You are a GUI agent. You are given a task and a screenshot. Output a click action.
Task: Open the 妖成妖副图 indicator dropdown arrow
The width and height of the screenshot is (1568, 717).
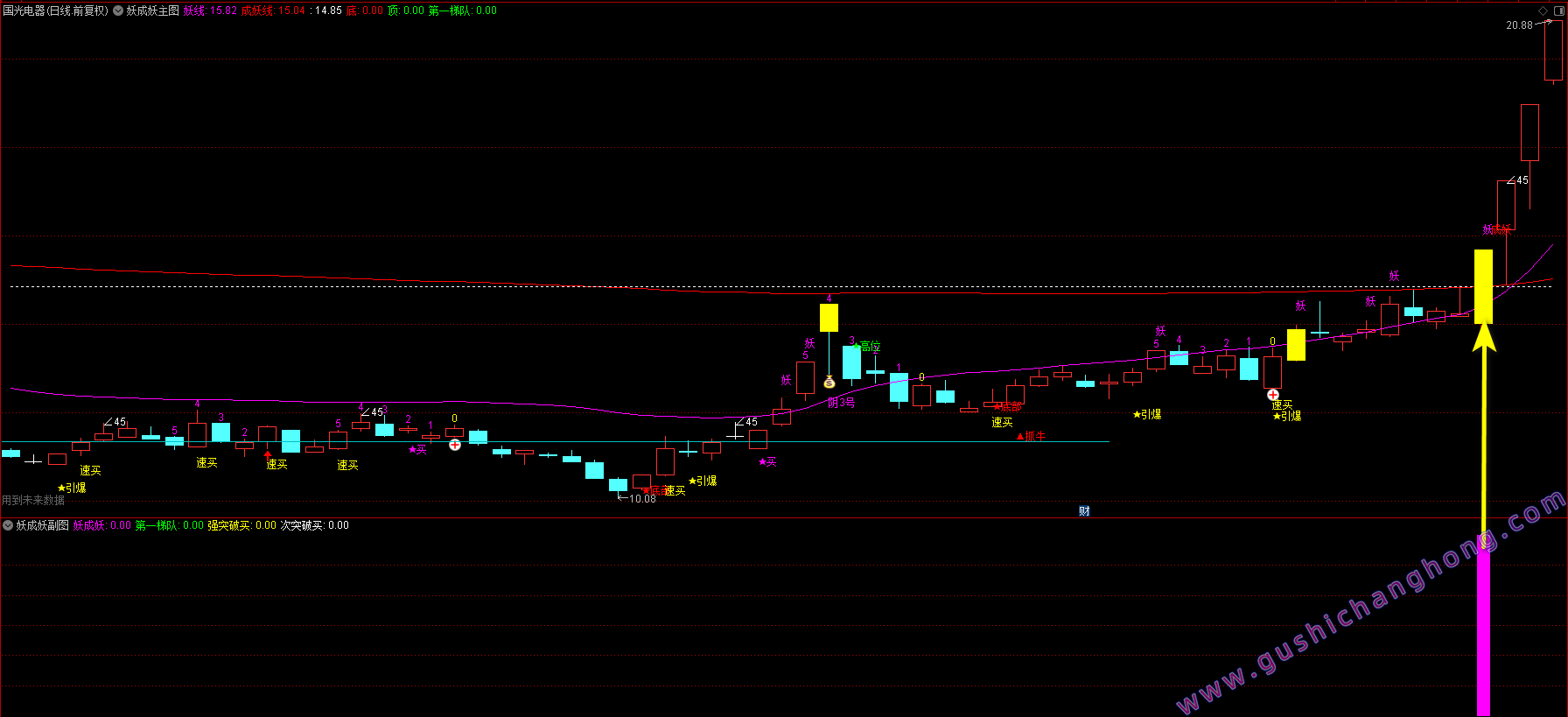tap(8, 525)
